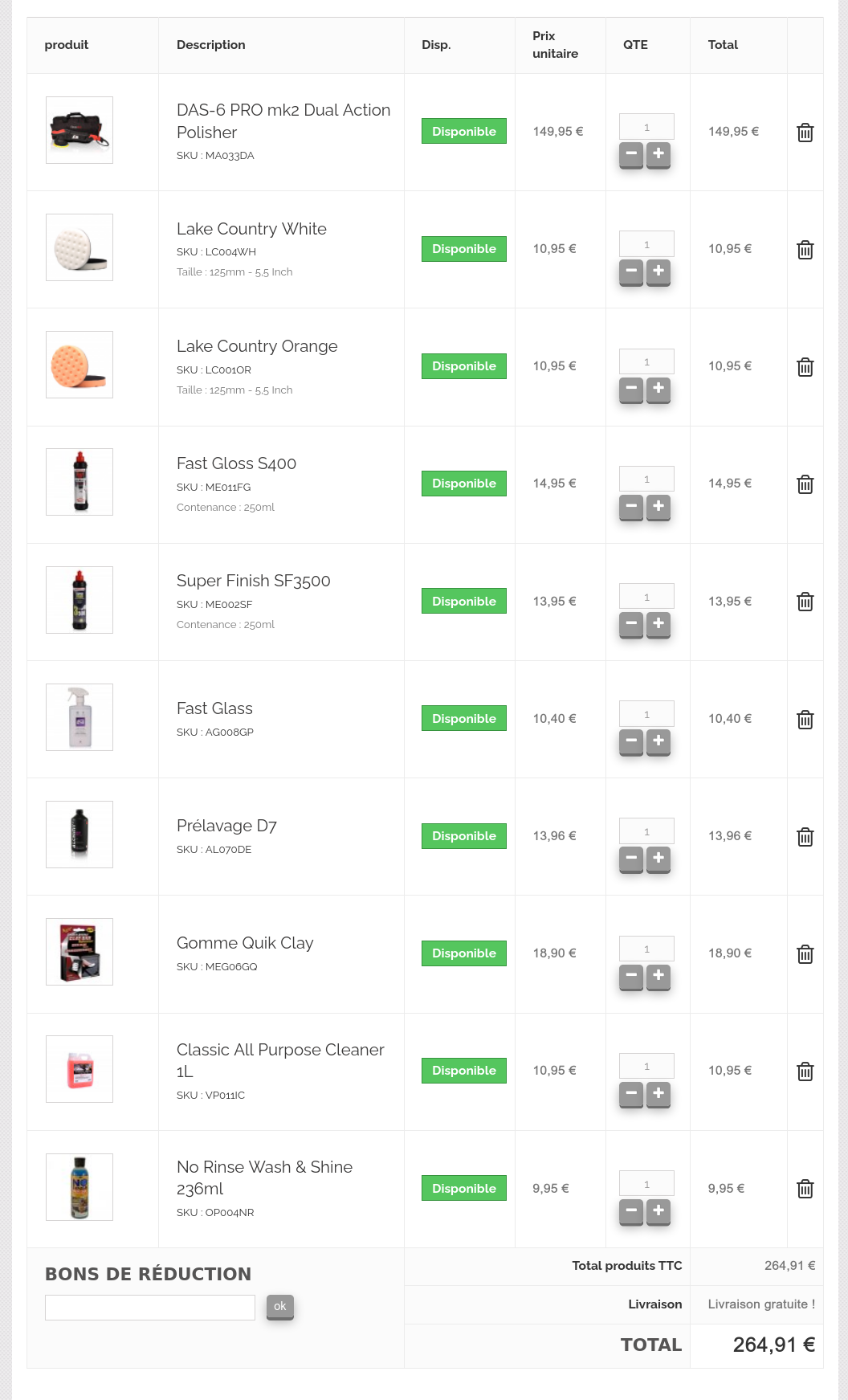Image resolution: width=848 pixels, height=1400 pixels.
Task: Delete Gomme Quik Clay with trash icon
Action: click(x=805, y=954)
